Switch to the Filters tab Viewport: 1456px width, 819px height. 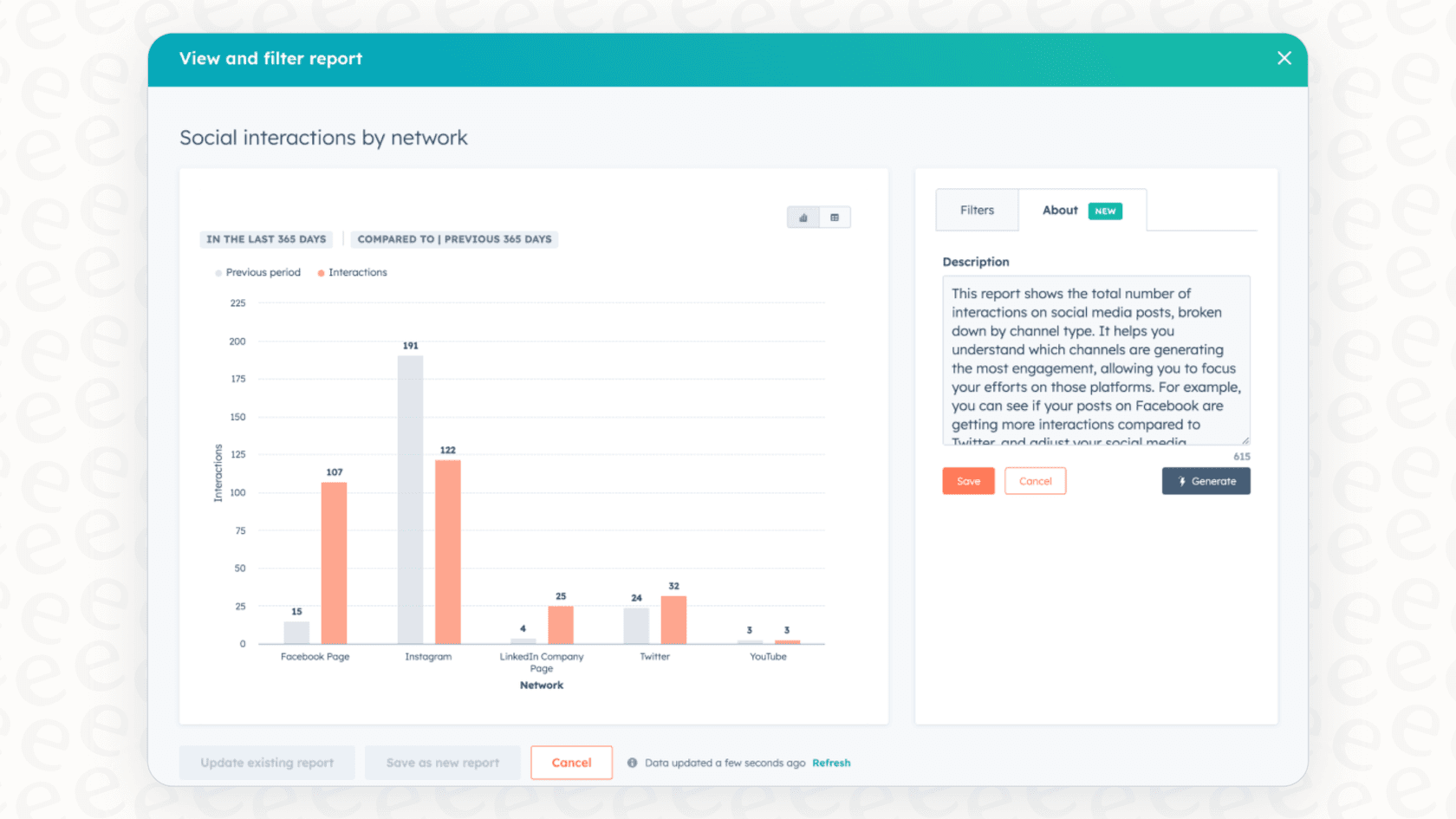(x=977, y=210)
